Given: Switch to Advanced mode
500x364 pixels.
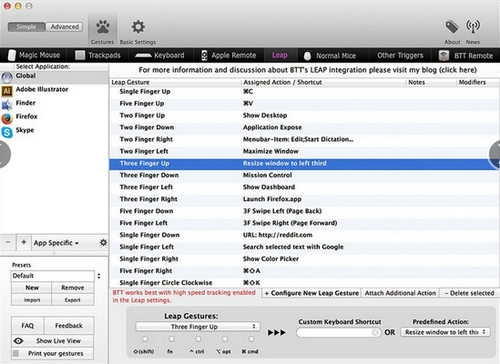Looking at the screenshot, I should (64, 27).
